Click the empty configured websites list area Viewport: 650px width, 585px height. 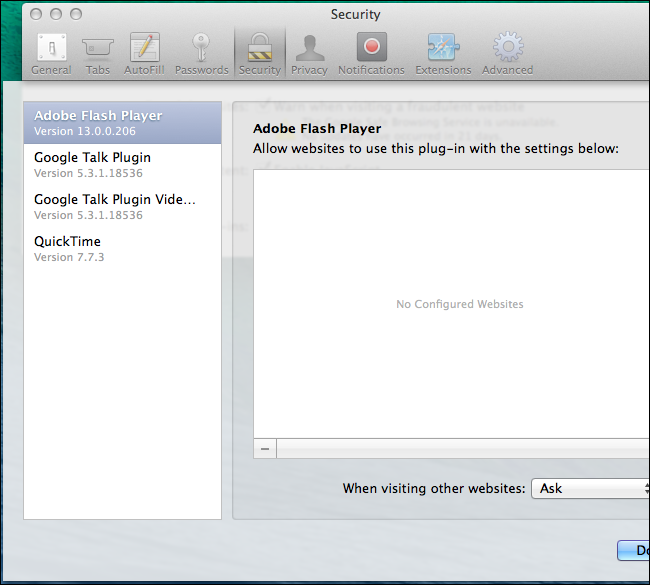(x=451, y=304)
